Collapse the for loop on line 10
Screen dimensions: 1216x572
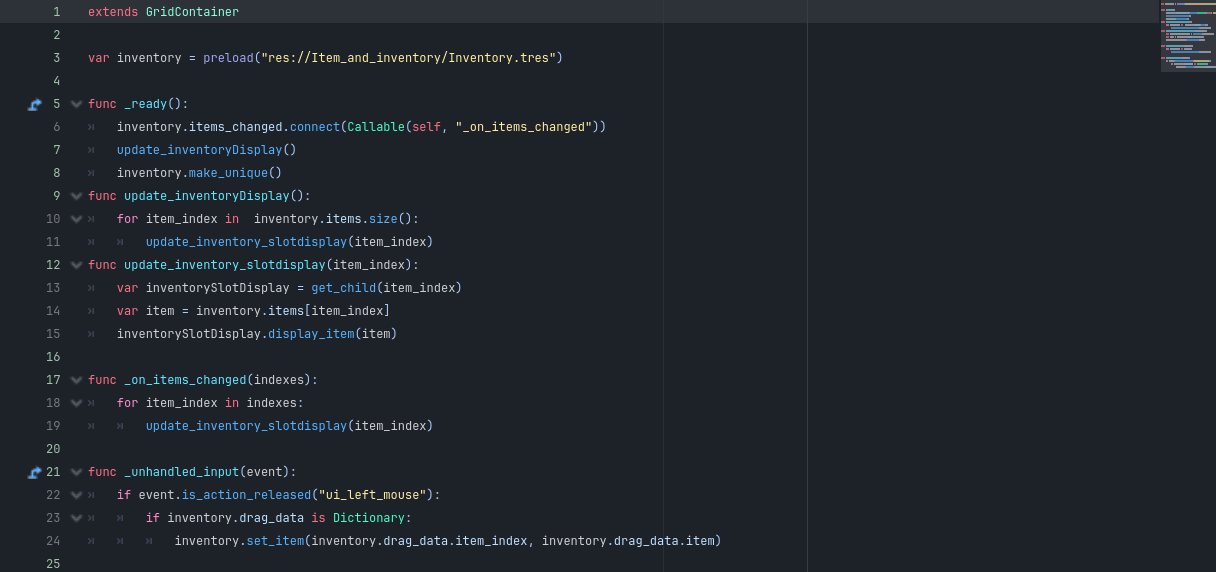tap(76, 219)
